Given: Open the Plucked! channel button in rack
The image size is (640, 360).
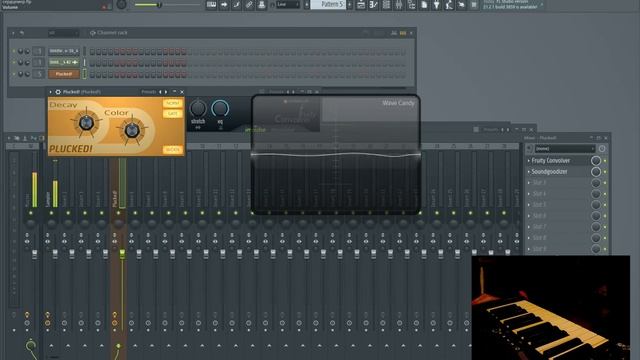Looking at the screenshot, I should tap(64, 74).
